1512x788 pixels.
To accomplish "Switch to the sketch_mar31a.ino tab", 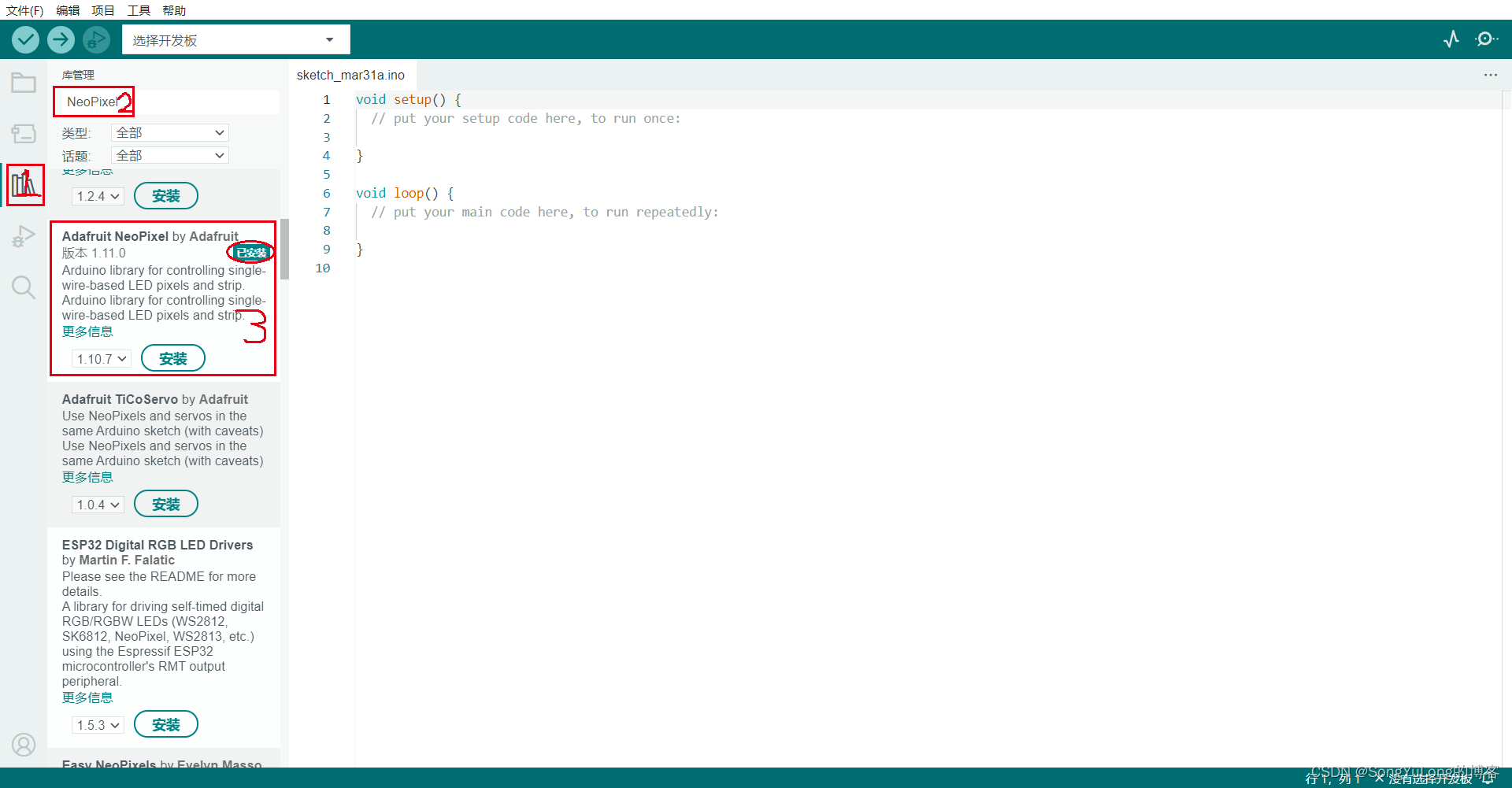I will click(350, 75).
